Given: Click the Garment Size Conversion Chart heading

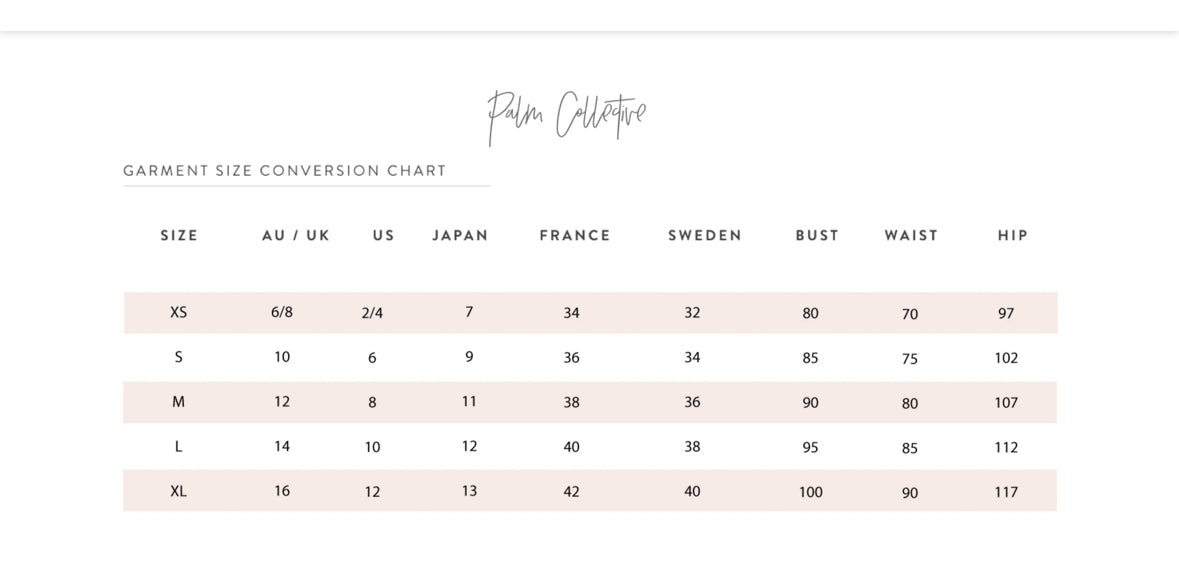Looking at the screenshot, I should click(285, 171).
